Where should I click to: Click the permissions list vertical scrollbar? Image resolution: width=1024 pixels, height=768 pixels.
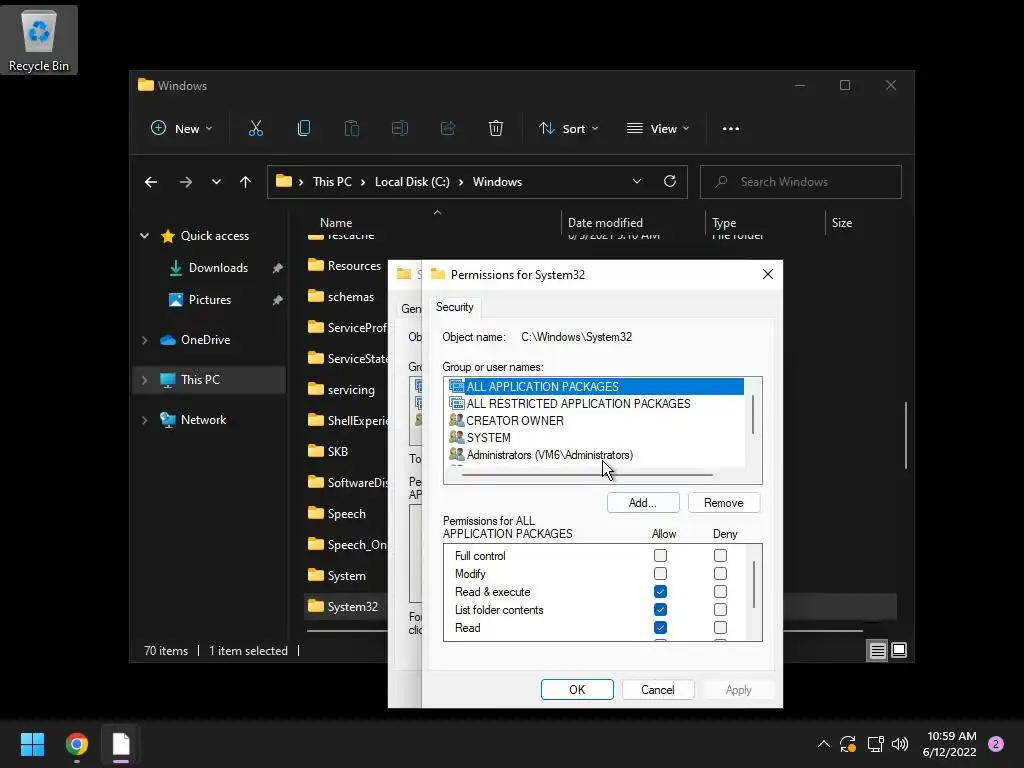pyautogui.click(x=754, y=584)
